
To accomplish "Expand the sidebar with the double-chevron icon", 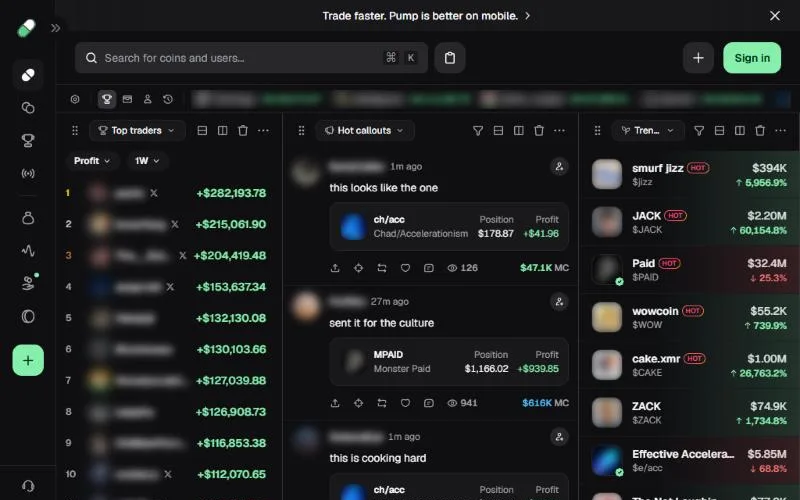I will point(56,28).
